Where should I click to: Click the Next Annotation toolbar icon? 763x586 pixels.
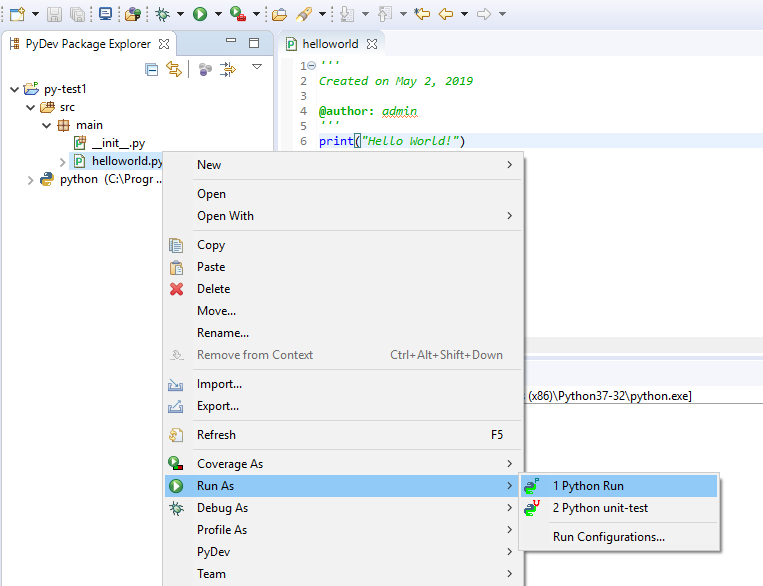coord(346,14)
